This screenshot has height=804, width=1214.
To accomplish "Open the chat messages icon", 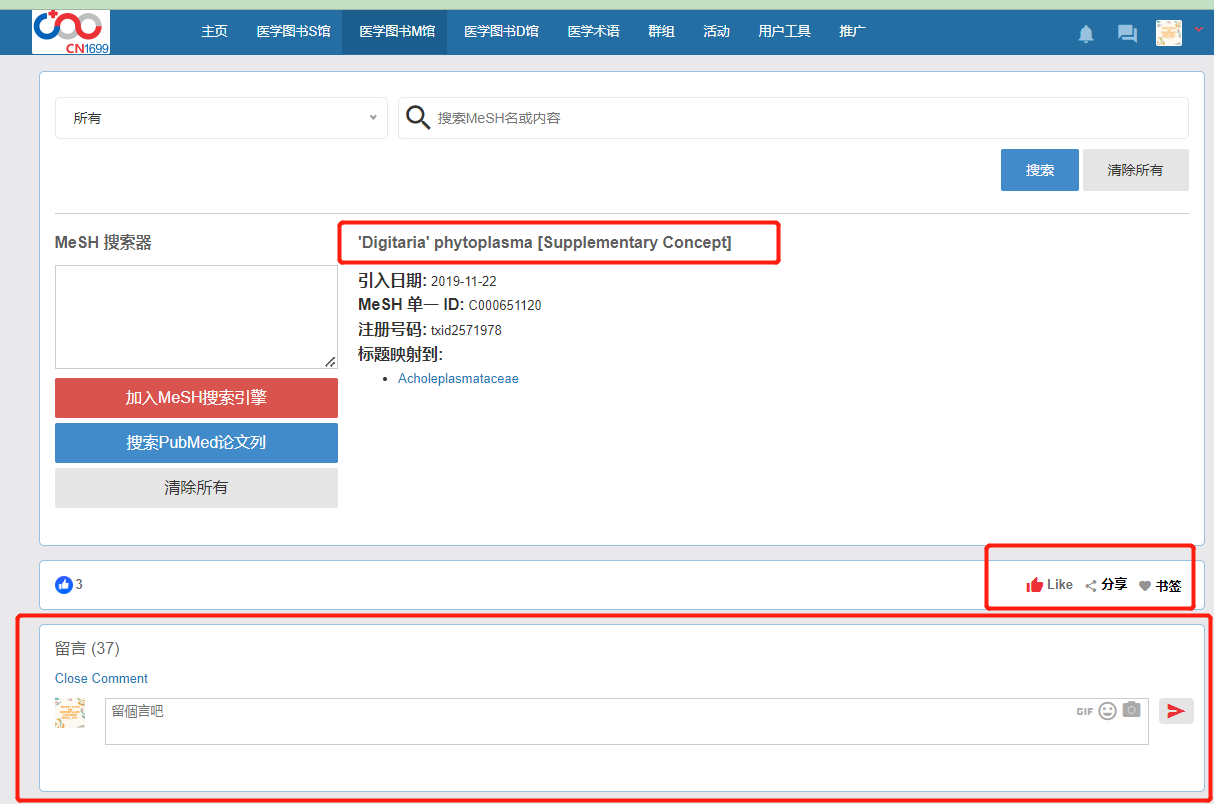I will pos(1127,34).
